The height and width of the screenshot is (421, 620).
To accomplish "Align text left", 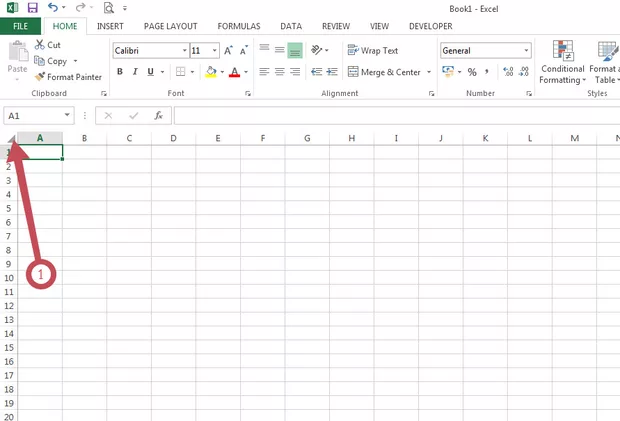I will coord(264,72).
